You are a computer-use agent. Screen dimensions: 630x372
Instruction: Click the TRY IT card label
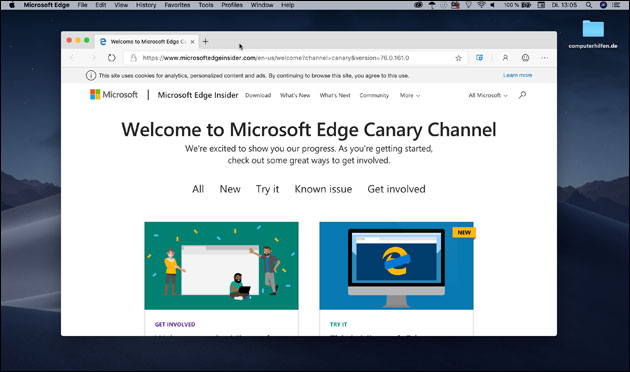pos(338,324)
